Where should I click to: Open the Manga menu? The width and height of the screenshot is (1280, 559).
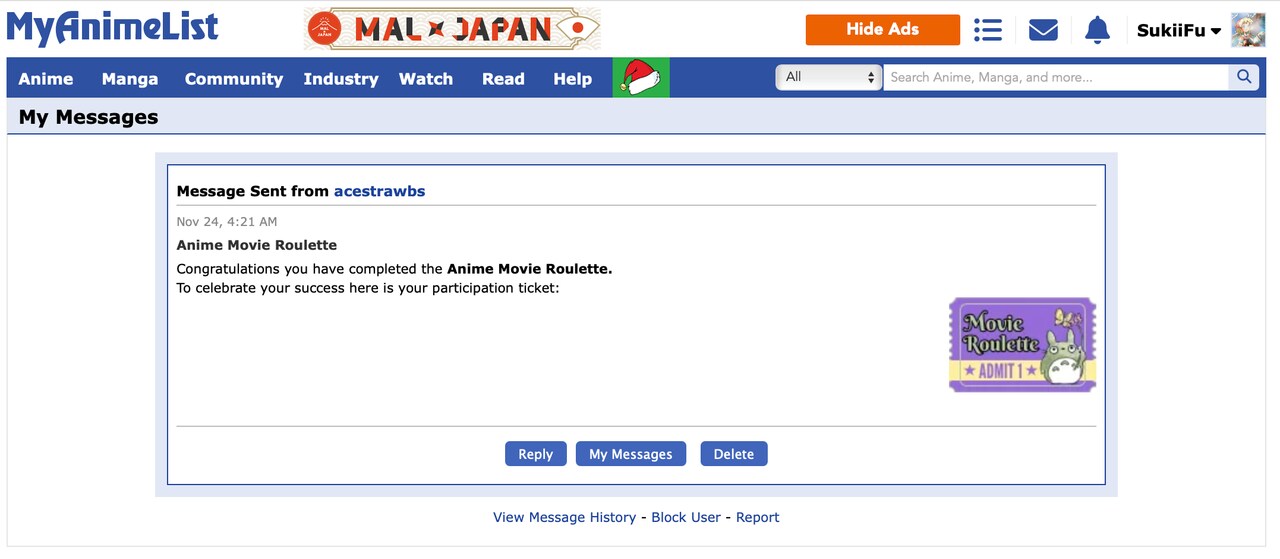(130, 78)
